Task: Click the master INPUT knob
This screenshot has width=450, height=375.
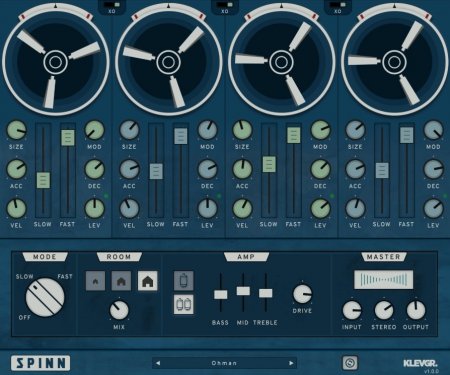Action: click(352, 310)
